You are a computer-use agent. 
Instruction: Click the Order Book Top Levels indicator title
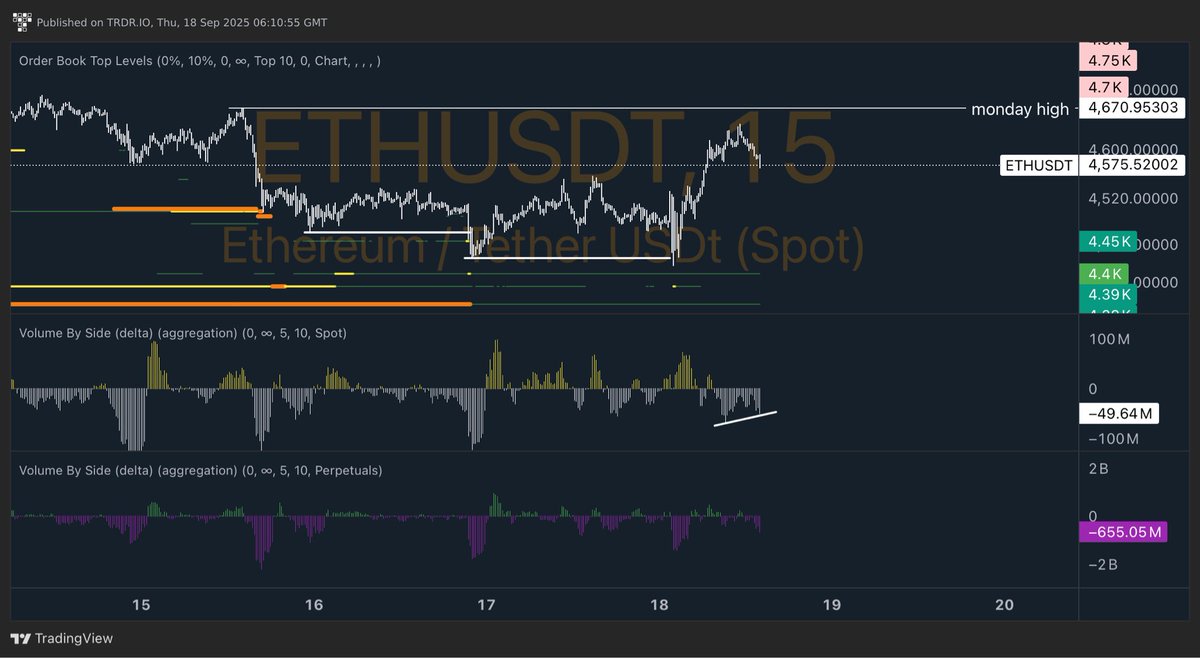200,61
